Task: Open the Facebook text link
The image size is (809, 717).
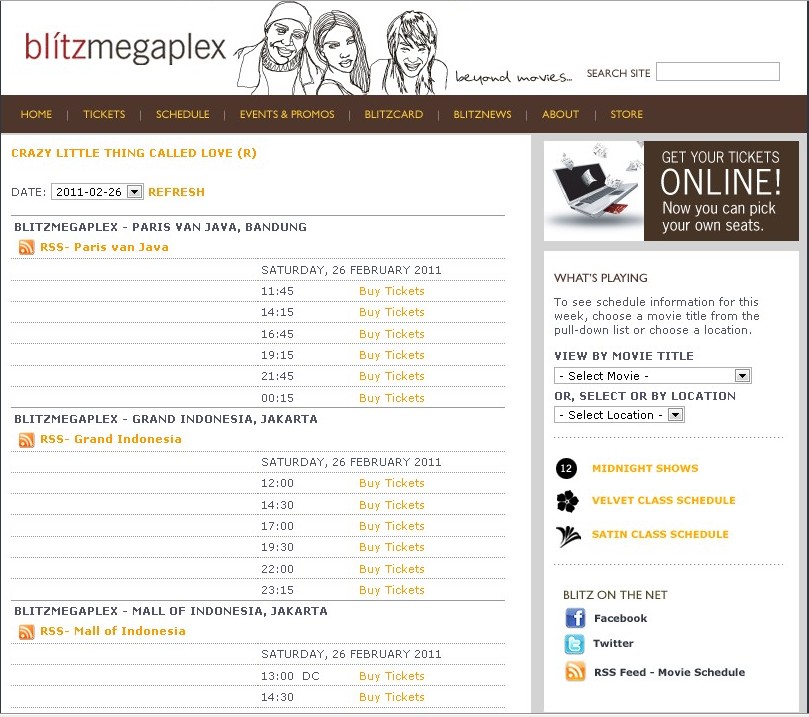Action: pyautogui.click(x=620, y=618)
